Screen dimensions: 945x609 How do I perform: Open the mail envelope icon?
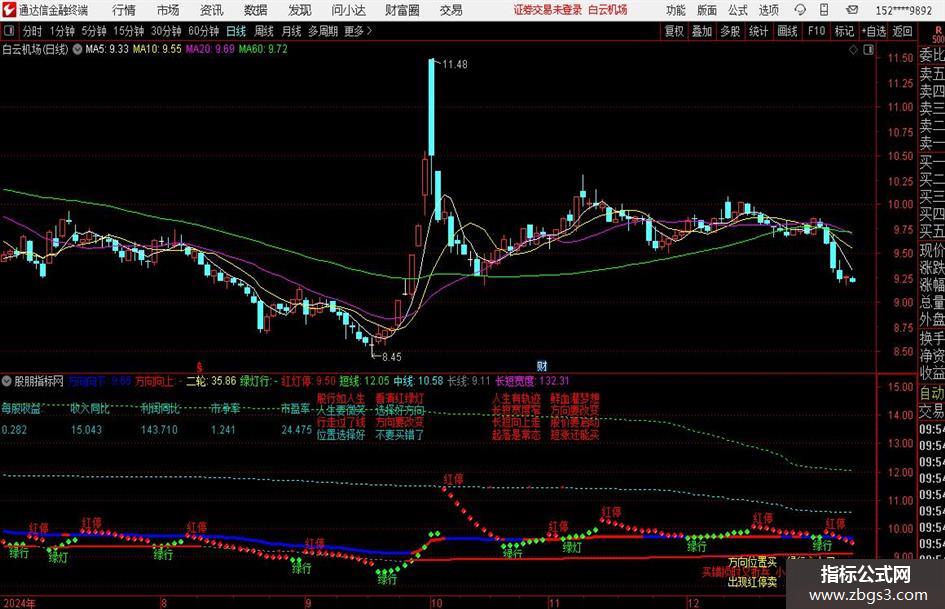tap(852, 10)
